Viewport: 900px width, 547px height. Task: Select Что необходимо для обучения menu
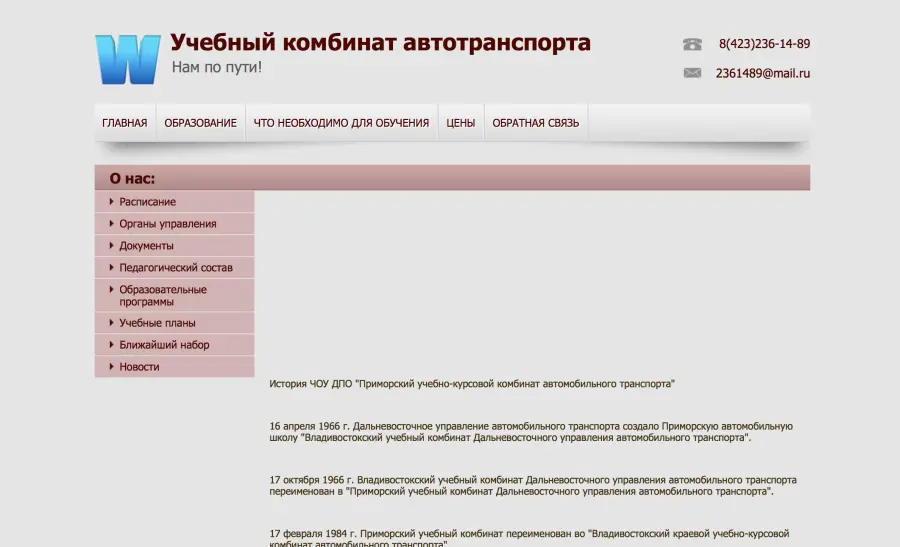tap(341, 123)
